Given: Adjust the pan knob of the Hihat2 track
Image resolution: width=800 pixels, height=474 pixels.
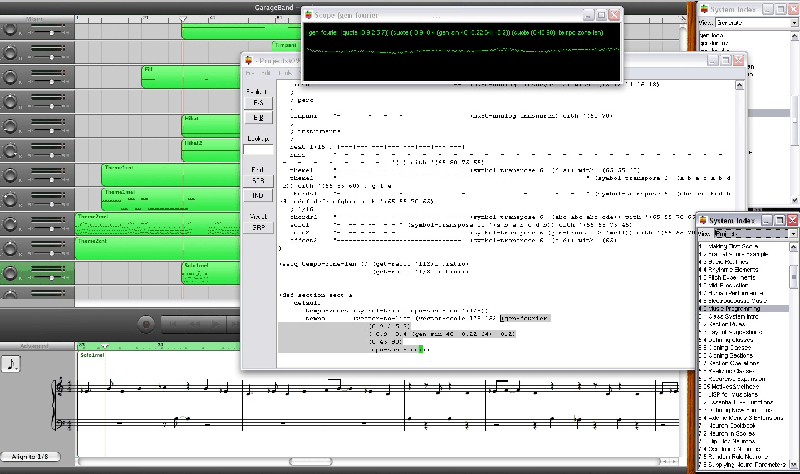Looking at the screenshot, I should pos(9,151).
